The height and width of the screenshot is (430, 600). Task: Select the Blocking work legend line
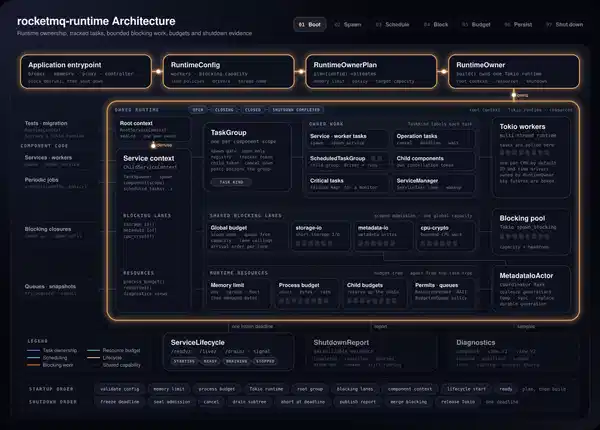33,365
